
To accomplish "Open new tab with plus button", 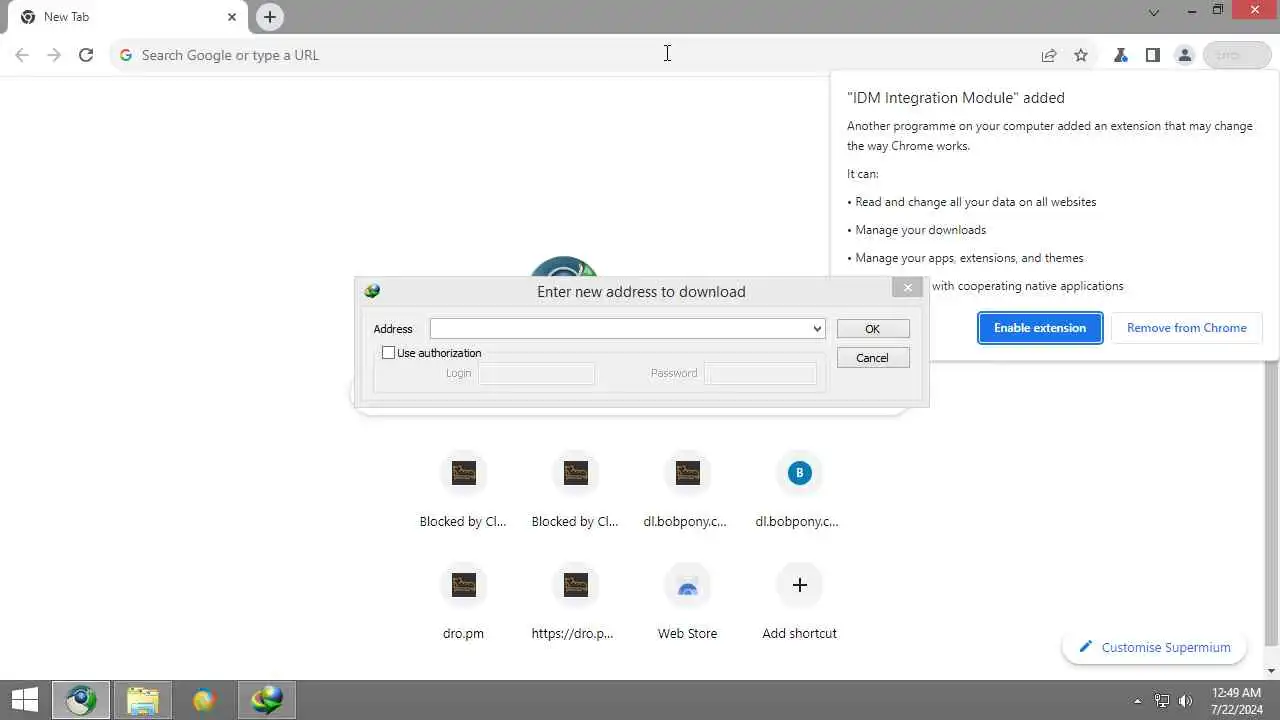I will coord(270,17).
